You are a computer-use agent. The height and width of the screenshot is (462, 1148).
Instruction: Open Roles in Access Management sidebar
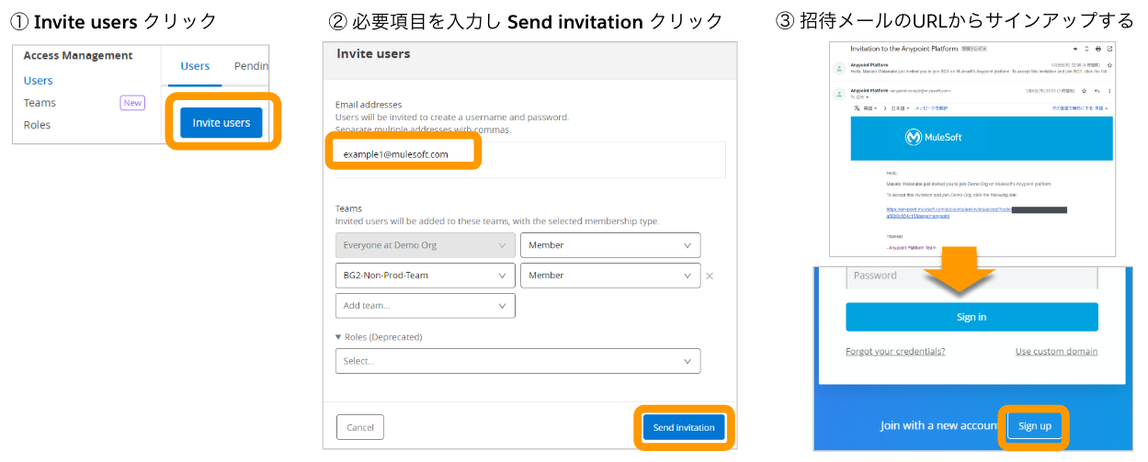point(37,125)
